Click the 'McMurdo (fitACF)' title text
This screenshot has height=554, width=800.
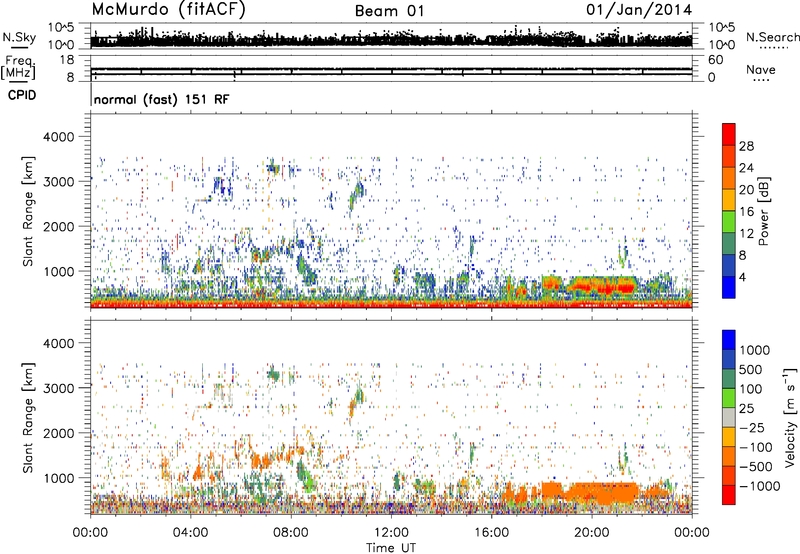[168, 10]
